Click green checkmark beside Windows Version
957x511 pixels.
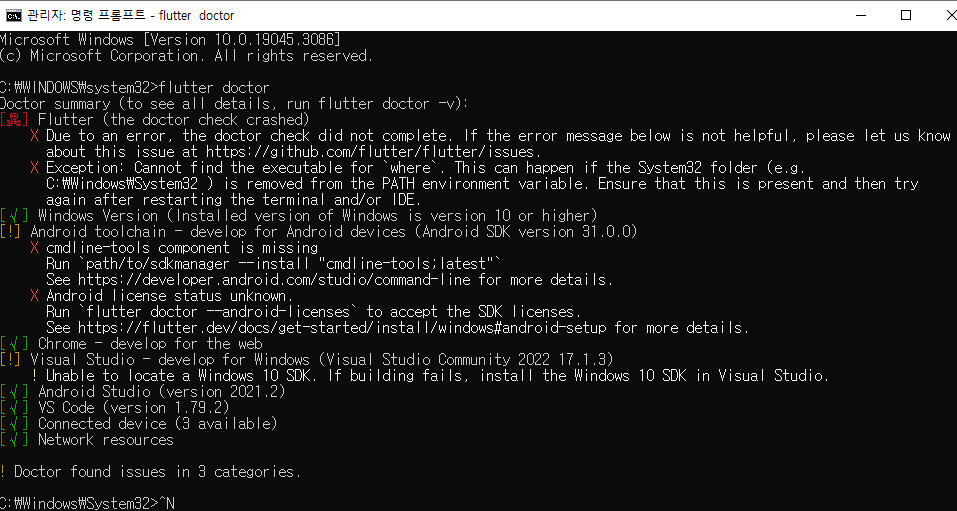[15, 216]
